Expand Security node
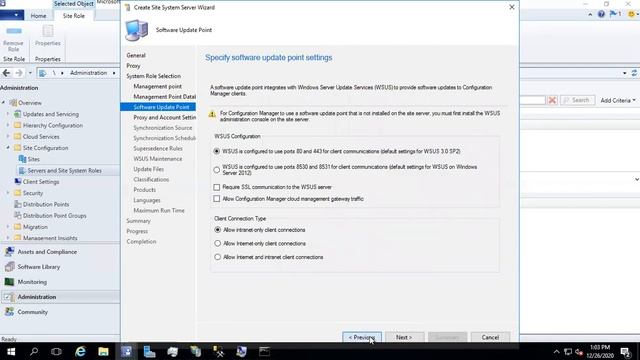This screenshot has width=640, height=360. (8, 193)
